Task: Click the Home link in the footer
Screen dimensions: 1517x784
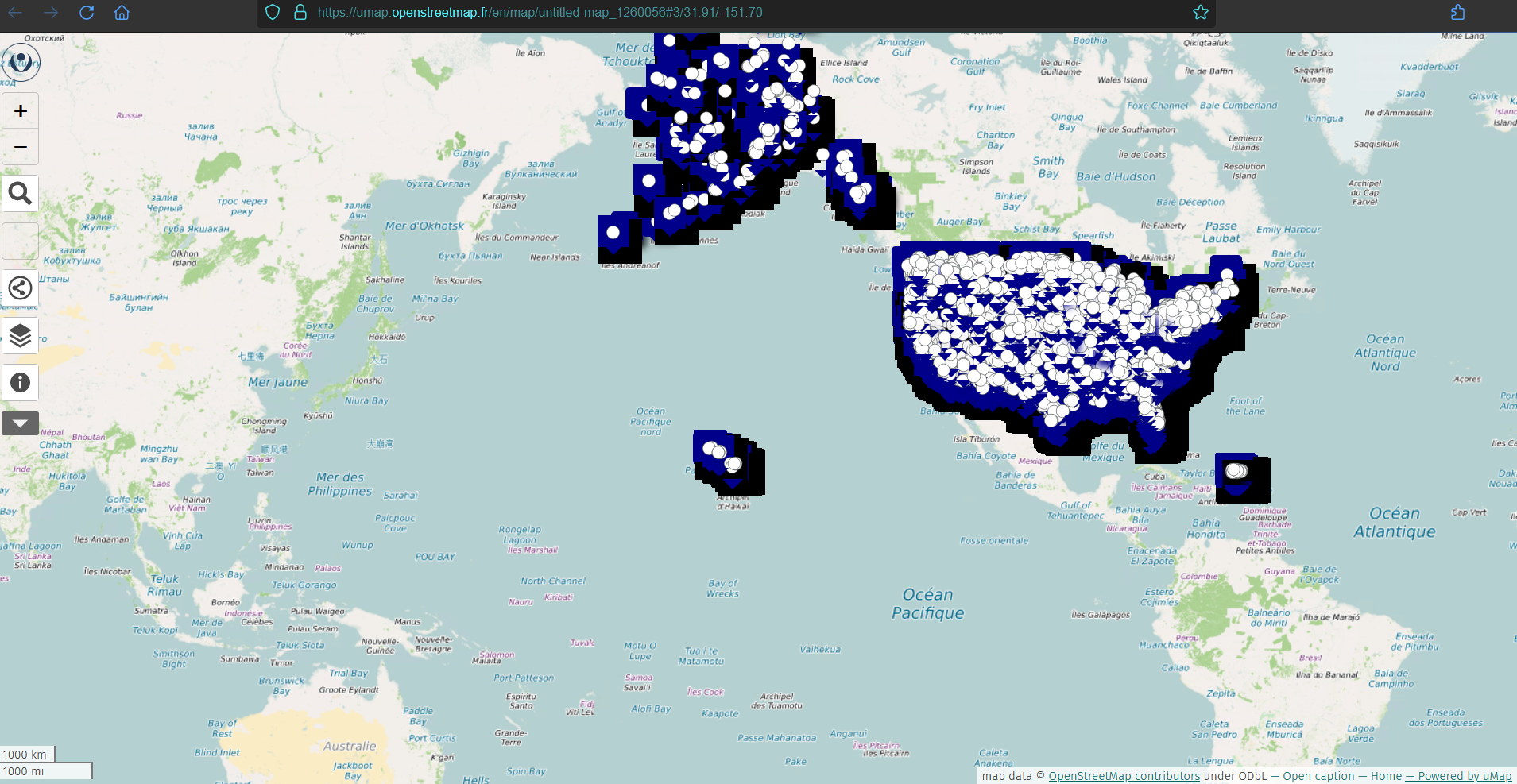Action: coord(1386,776)
